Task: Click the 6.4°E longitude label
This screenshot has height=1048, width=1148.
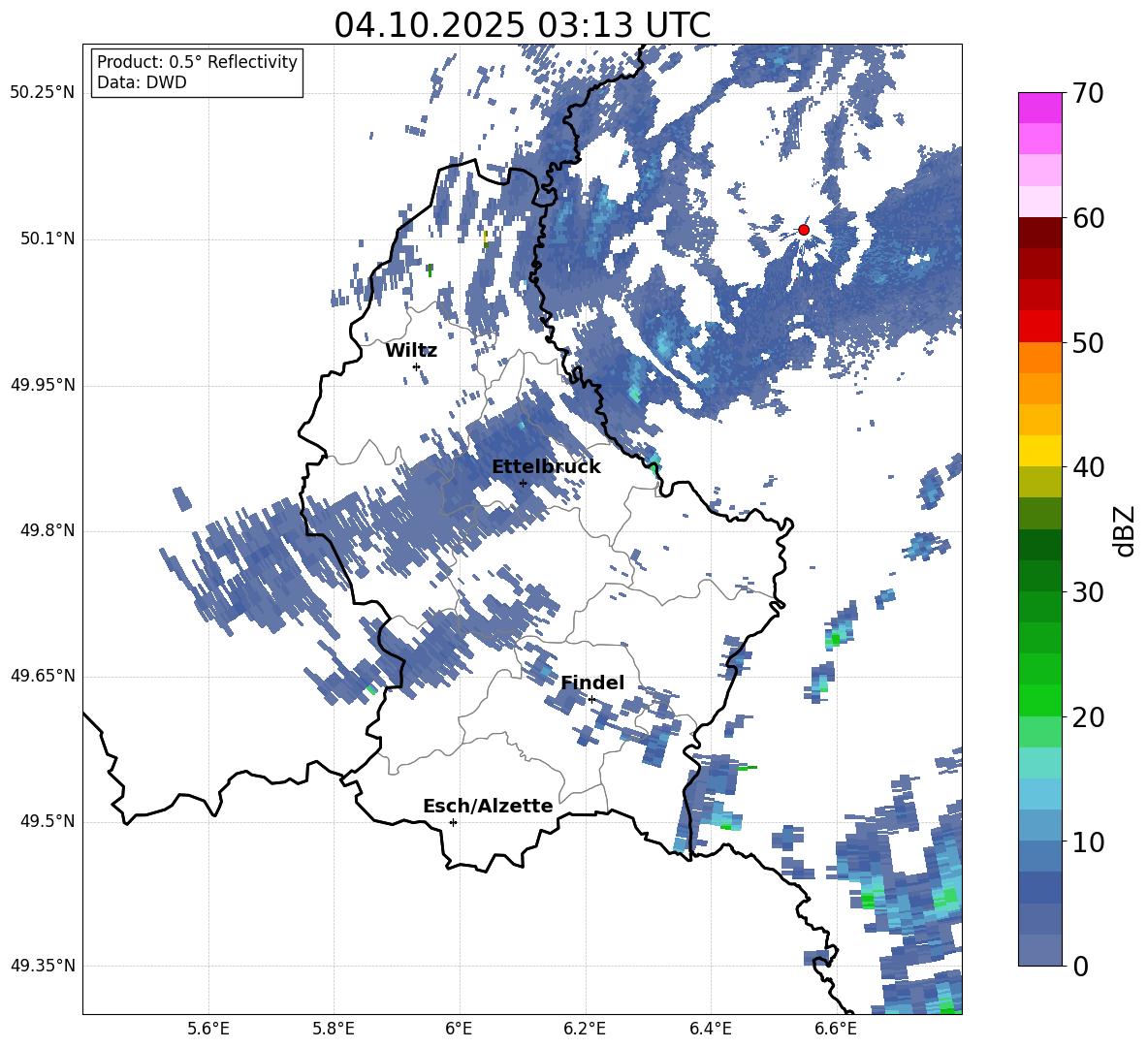Action: (x=710, y=1029)
